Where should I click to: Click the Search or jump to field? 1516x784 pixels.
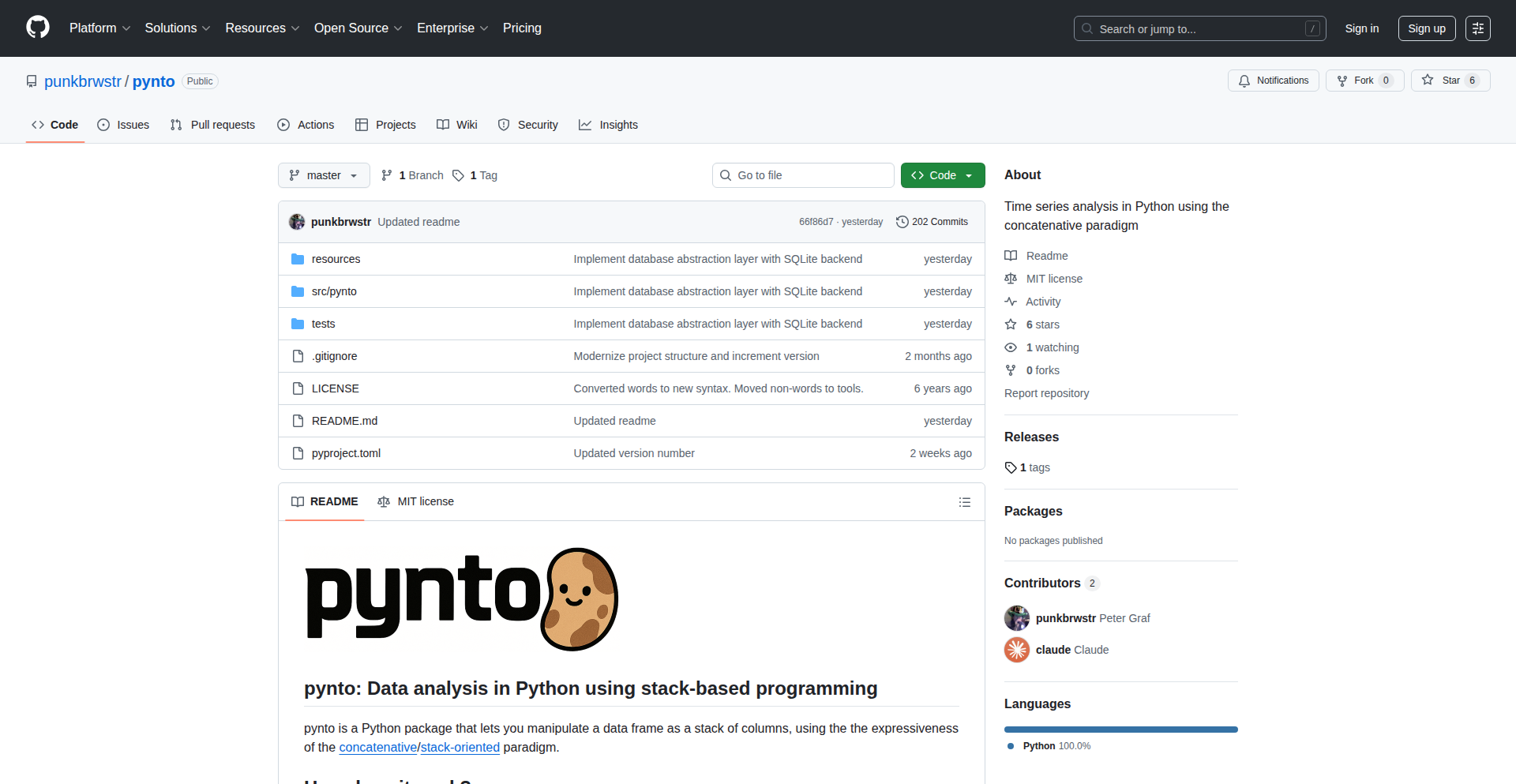click(1199, 28)
